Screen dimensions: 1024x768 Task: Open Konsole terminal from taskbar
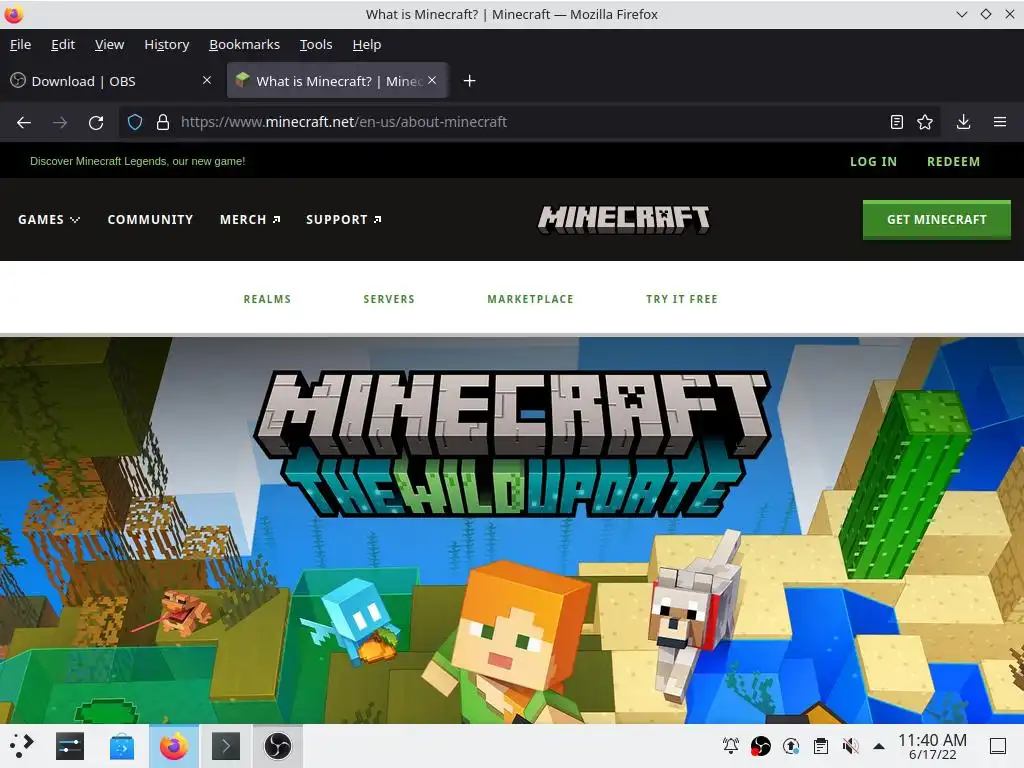pos(226,746)
